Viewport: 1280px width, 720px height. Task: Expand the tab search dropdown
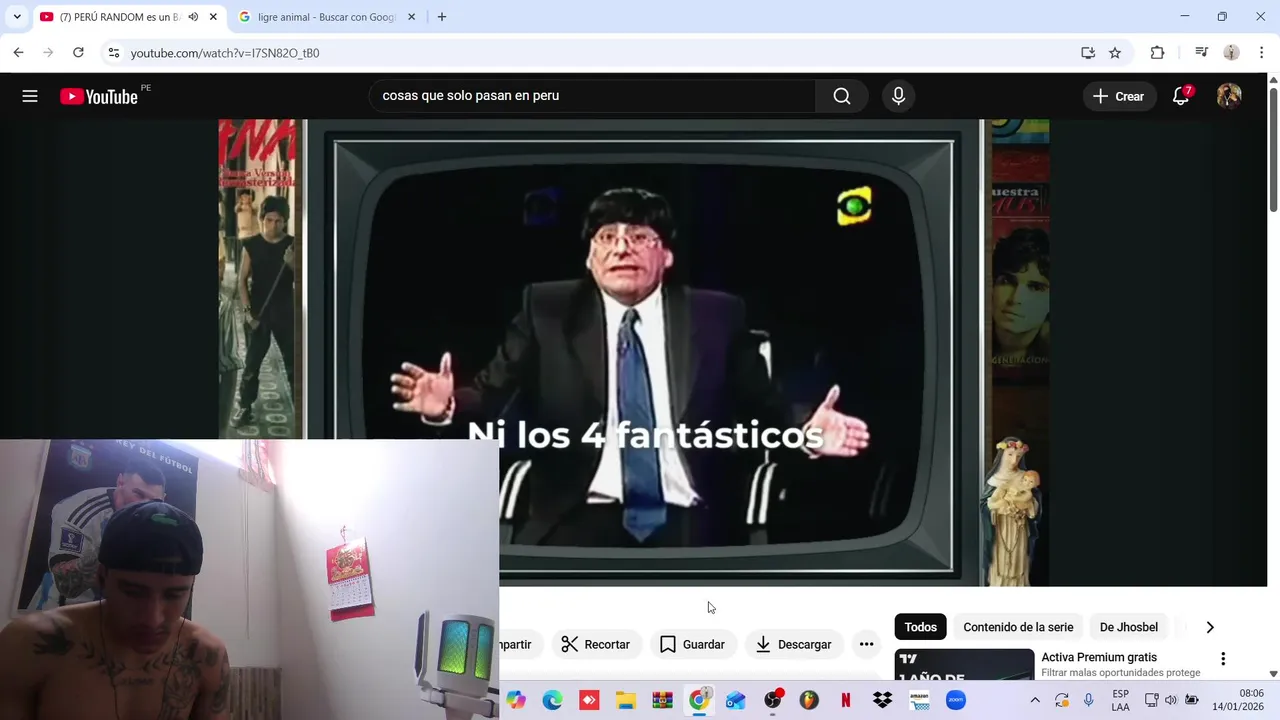click(x=17, y=17)
